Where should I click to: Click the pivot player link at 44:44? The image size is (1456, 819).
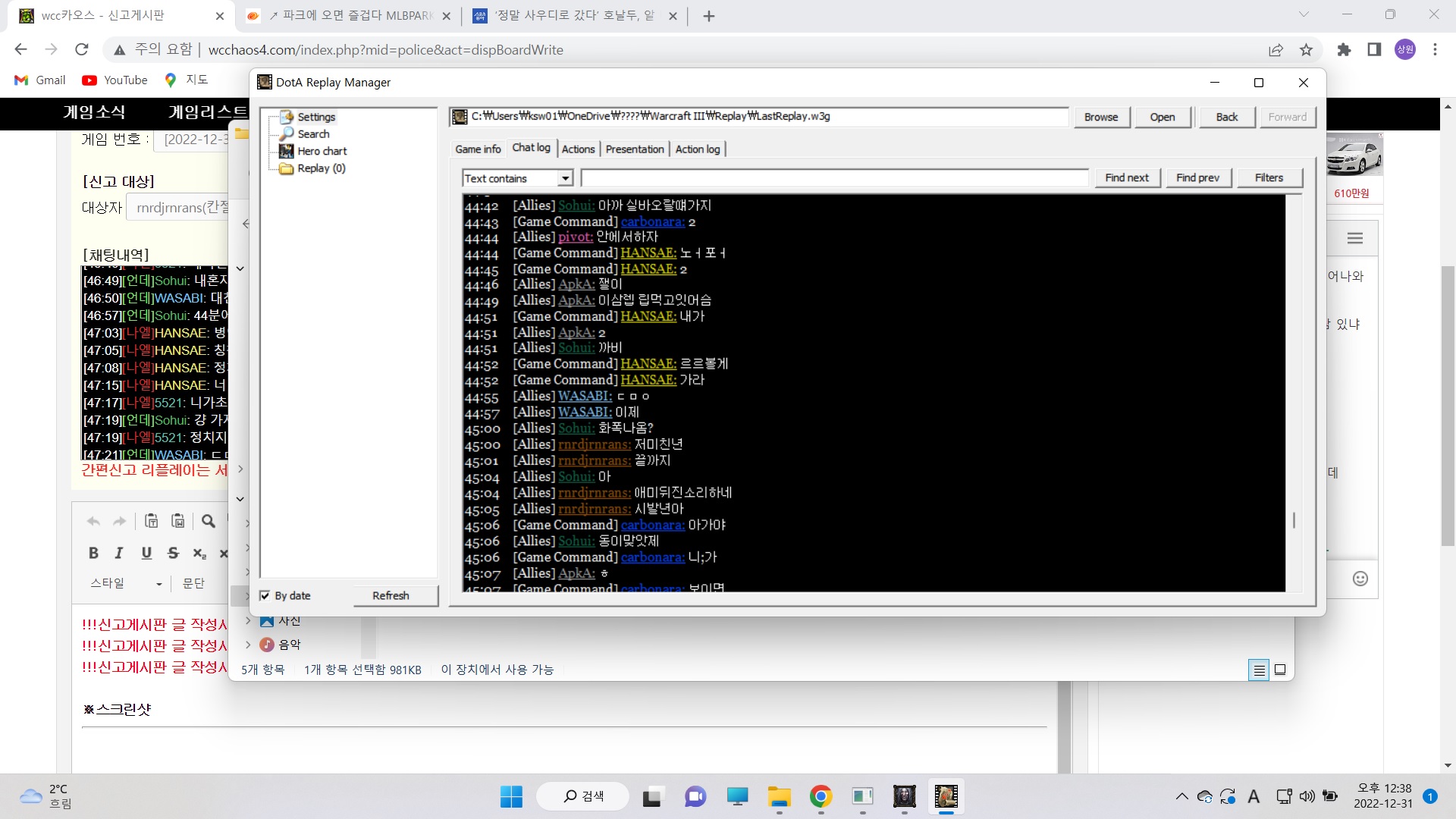[576, 237]
